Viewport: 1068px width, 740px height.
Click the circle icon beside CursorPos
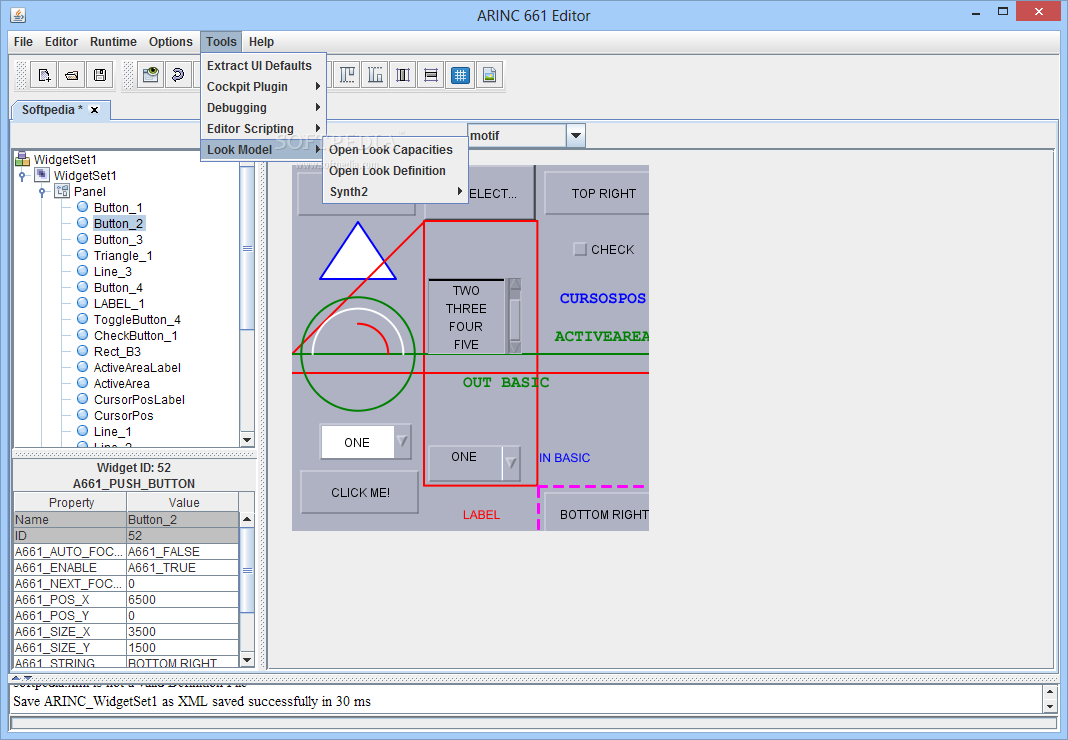click(82, 415)
